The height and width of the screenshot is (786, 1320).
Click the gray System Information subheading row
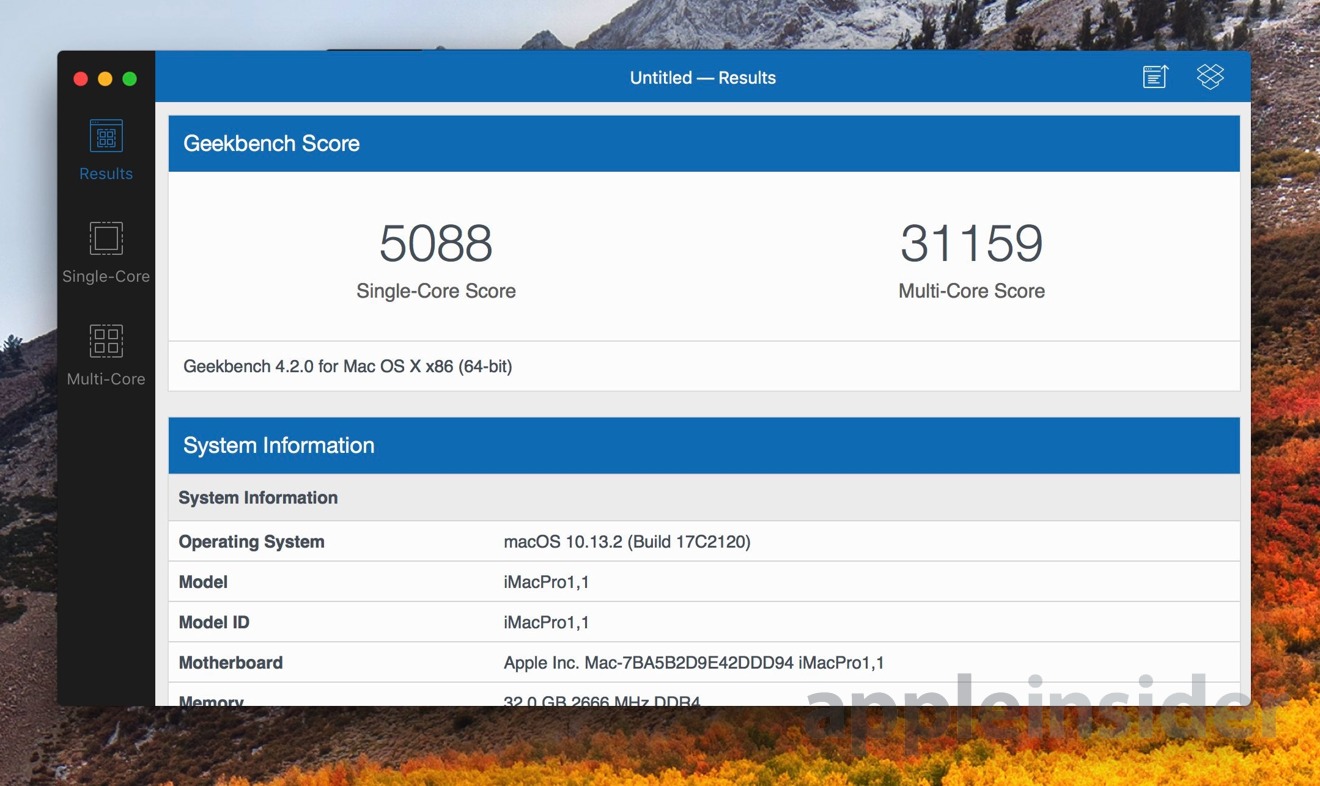(704, 498)
